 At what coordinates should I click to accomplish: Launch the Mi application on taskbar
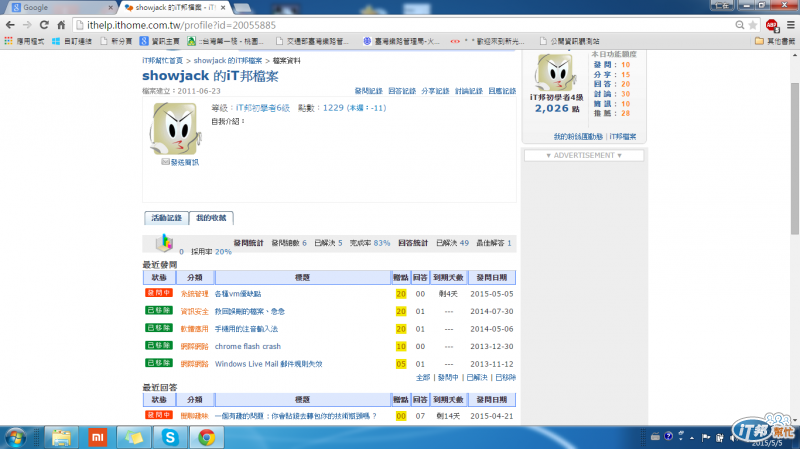(x=97, y=438)
